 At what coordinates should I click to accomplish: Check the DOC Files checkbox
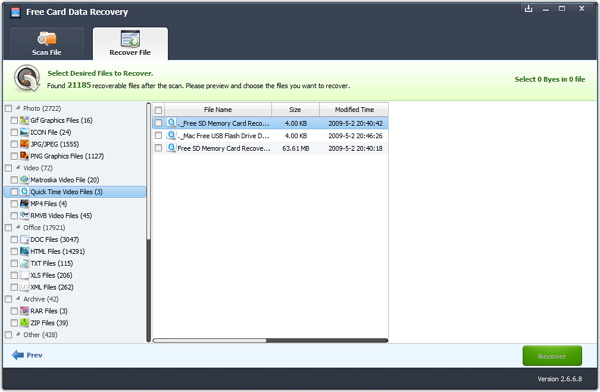(x=14, y=240)
